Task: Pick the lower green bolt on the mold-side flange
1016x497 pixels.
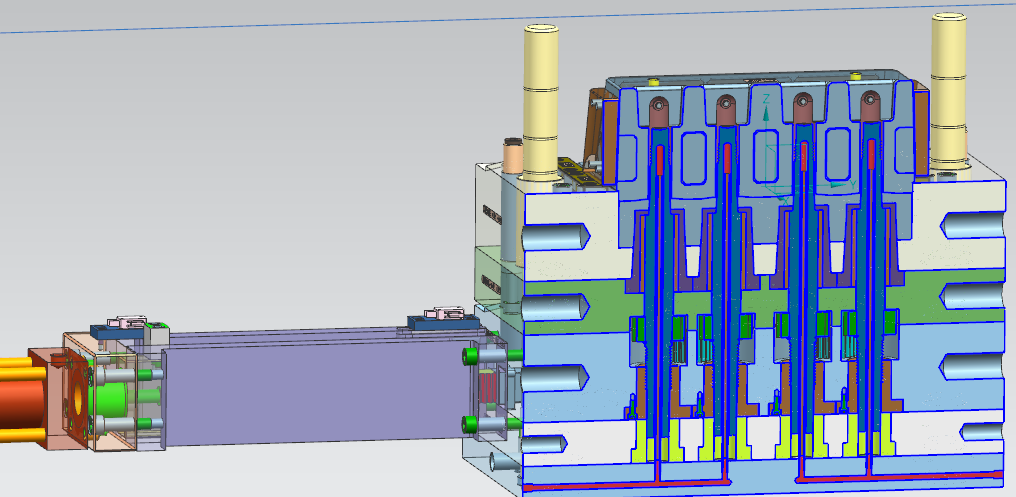Action: pyautogui.click(x=471, y=424)
